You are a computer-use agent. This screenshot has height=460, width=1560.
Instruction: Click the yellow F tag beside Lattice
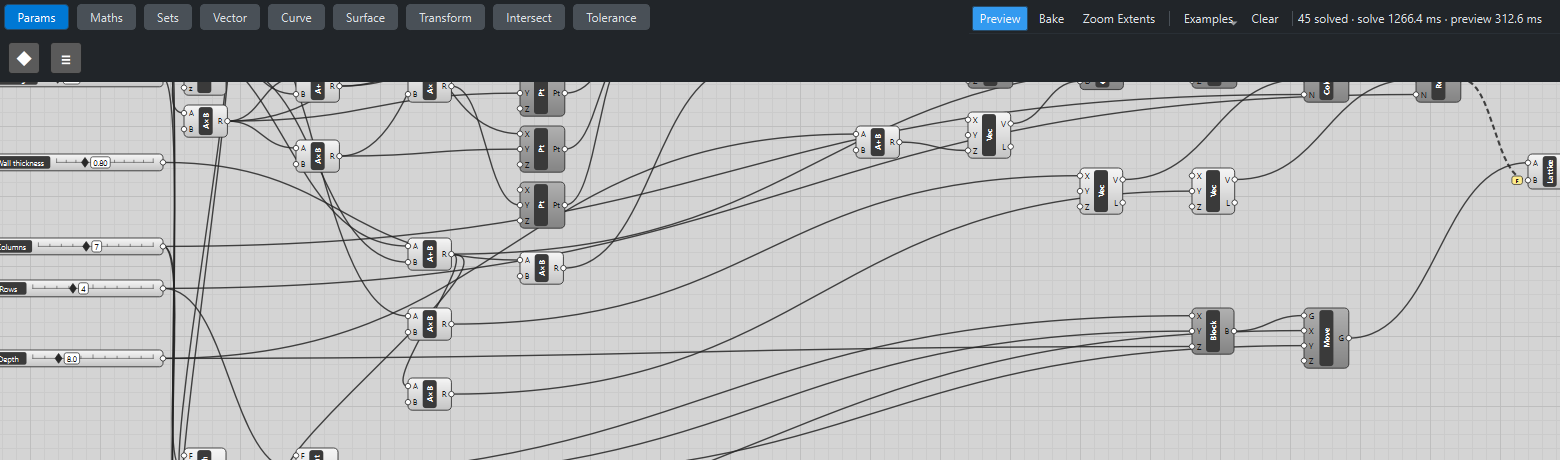click(1517, 180)
